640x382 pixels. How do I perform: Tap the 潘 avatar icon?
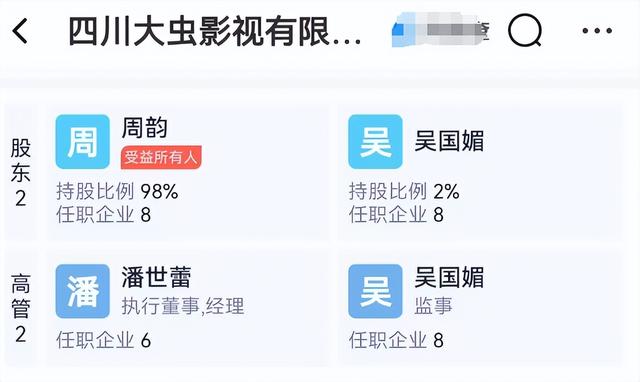tap(83, 291)
